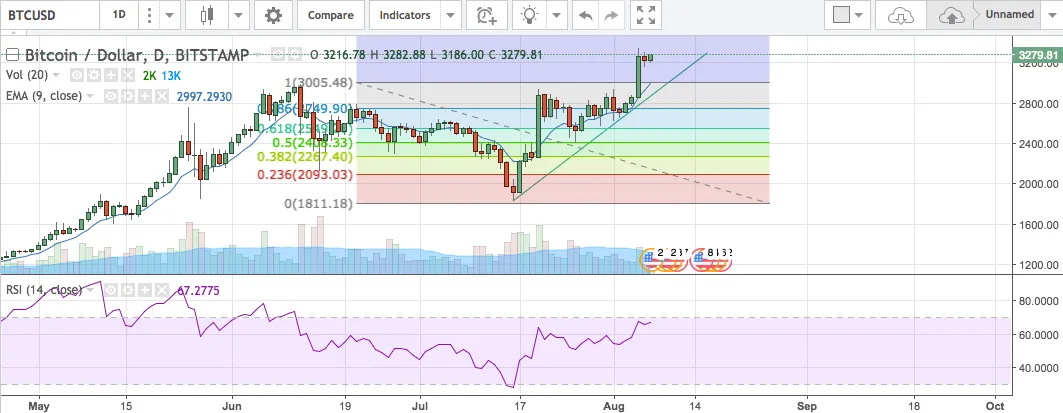The height and width of the screenshot is (413, 1063).
Task: Open the Indicators menu button
Action: pos(405,15)
